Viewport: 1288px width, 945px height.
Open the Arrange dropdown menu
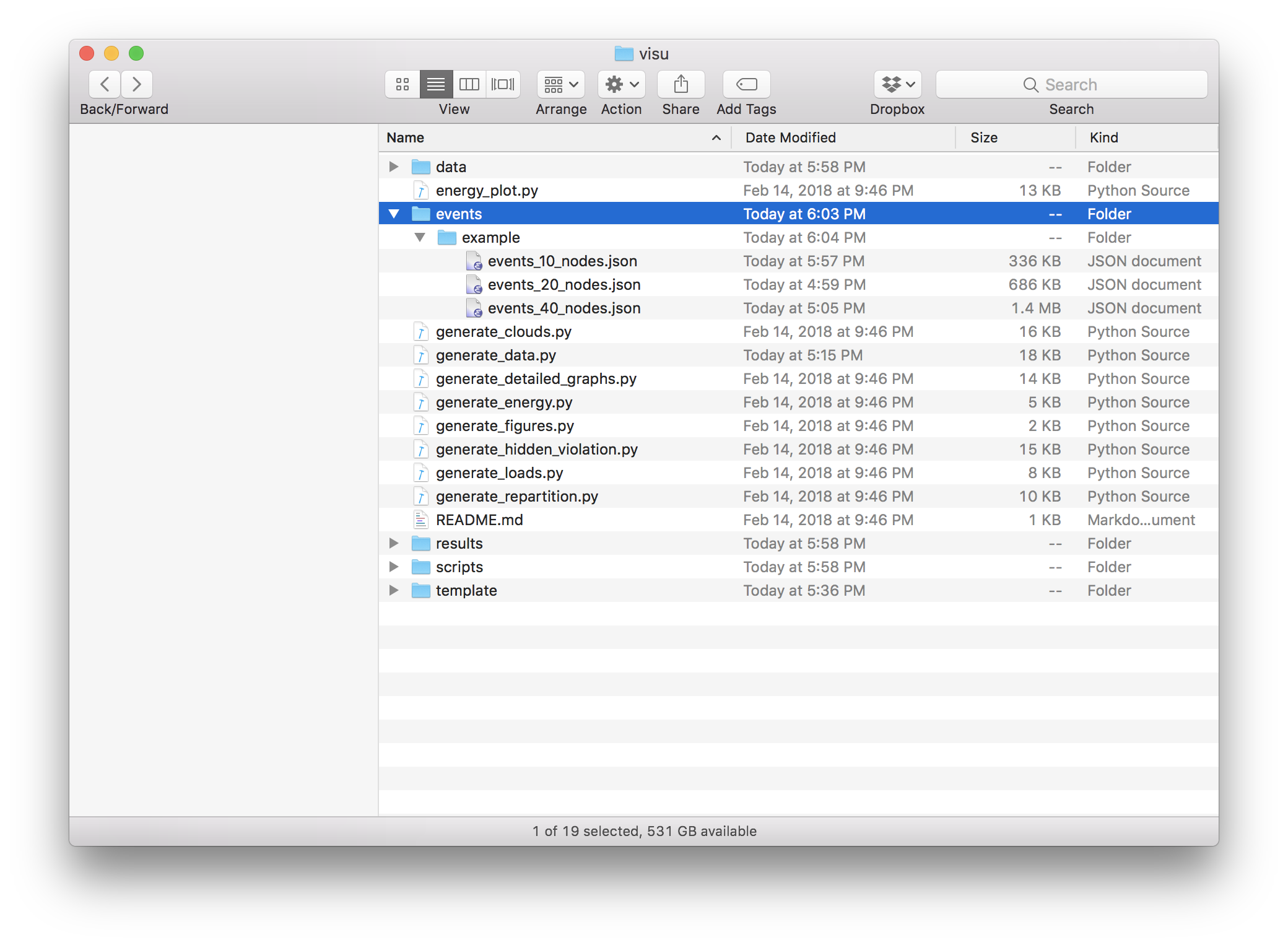click(x=560, y=84)
